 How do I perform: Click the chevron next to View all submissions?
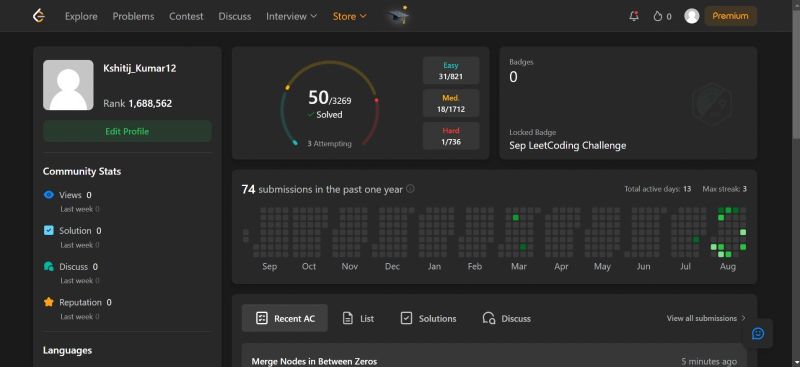(743, 318)
